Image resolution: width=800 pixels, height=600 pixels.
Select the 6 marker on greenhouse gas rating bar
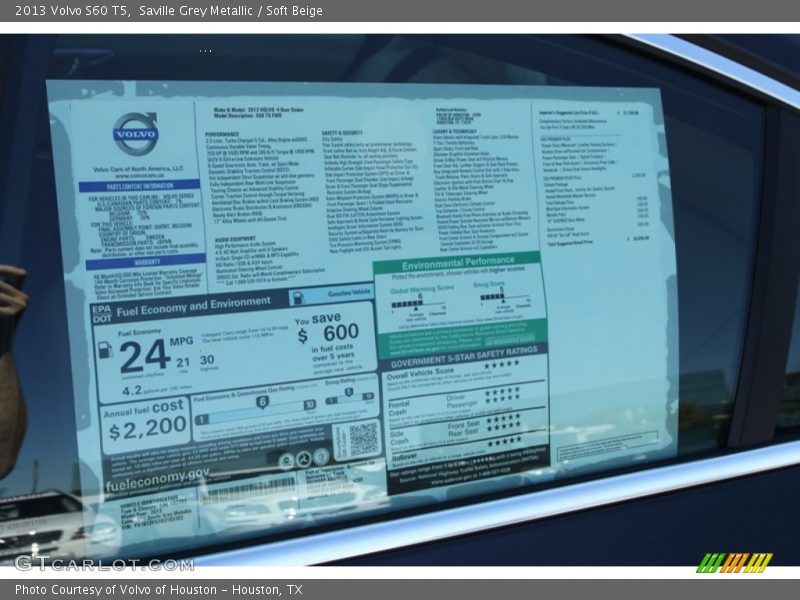(x=262, y=402)
